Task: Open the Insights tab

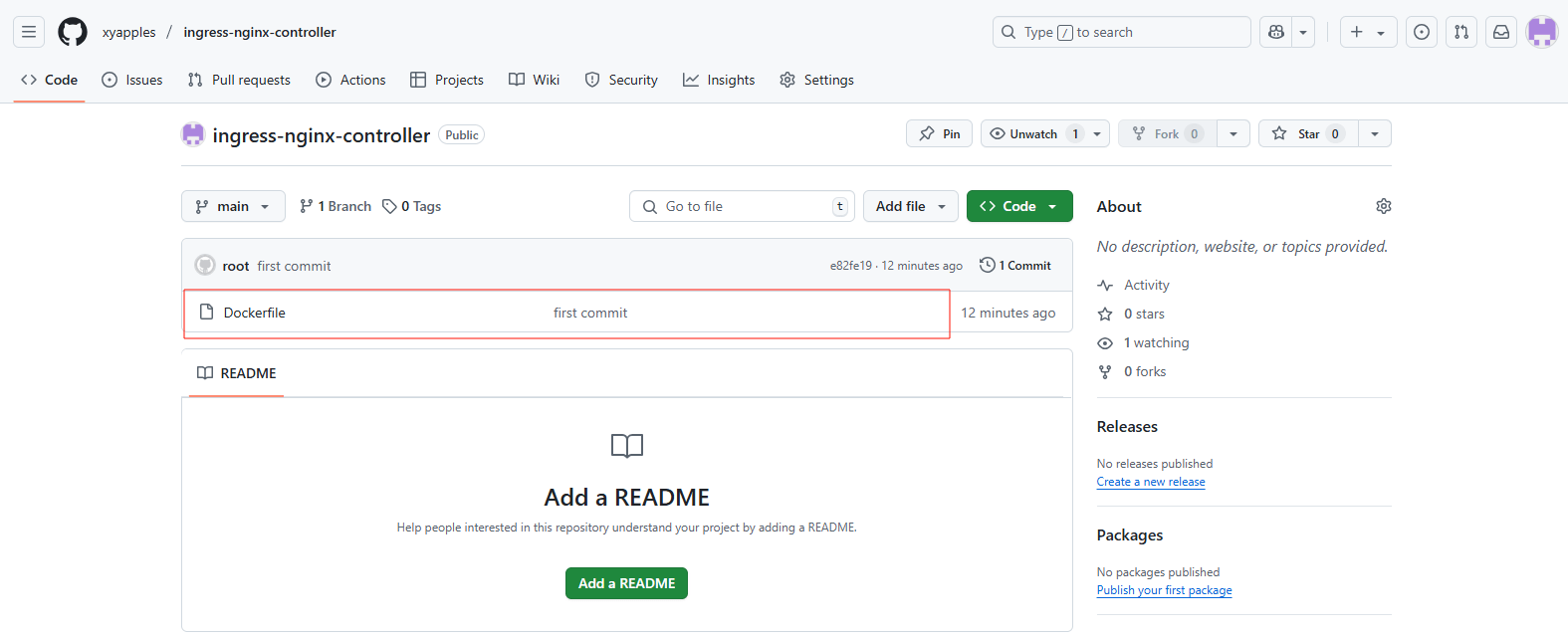Action: click(x=719, y=80)
